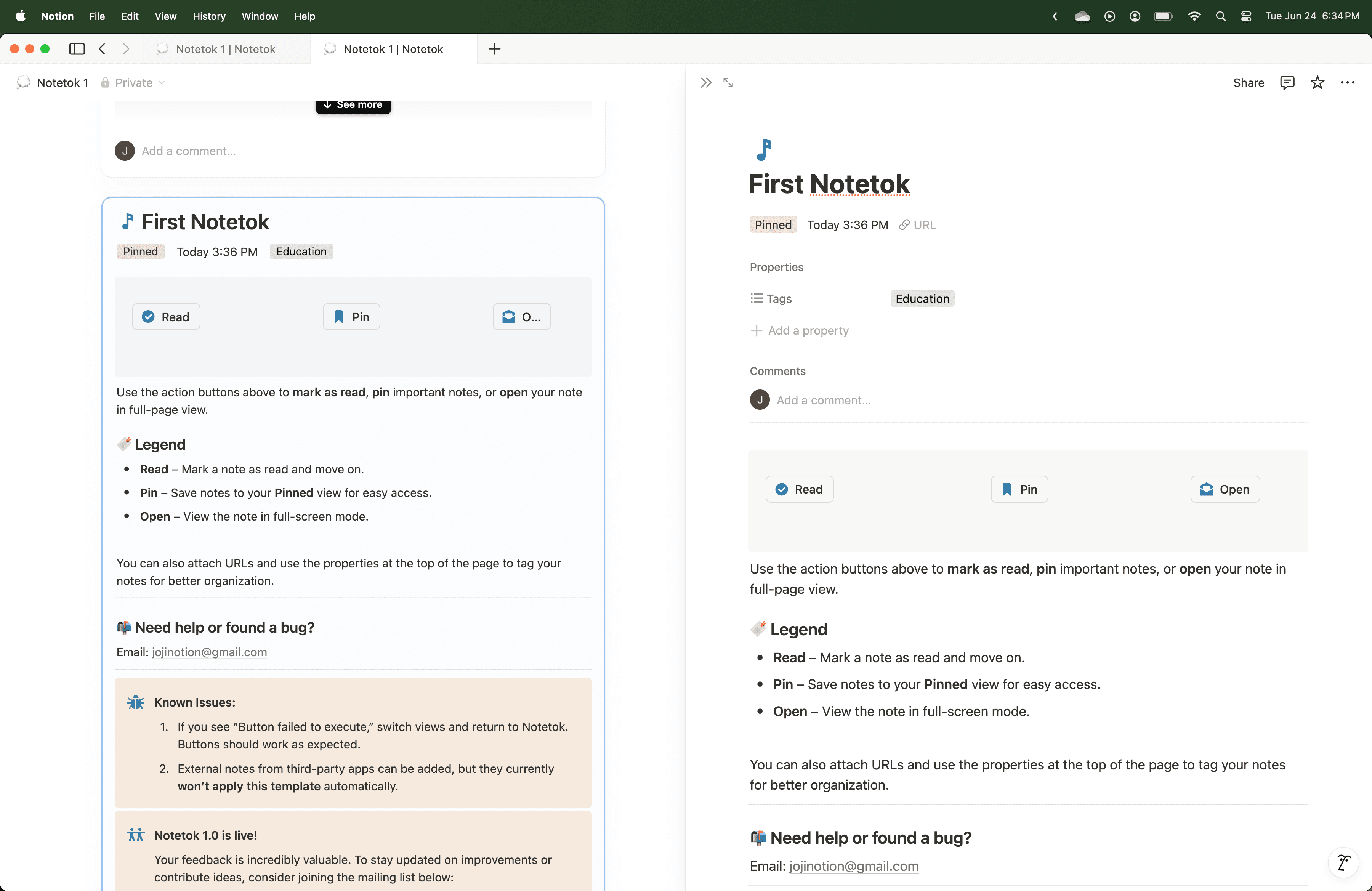Click the Open button in side peek

point(1225,489)
